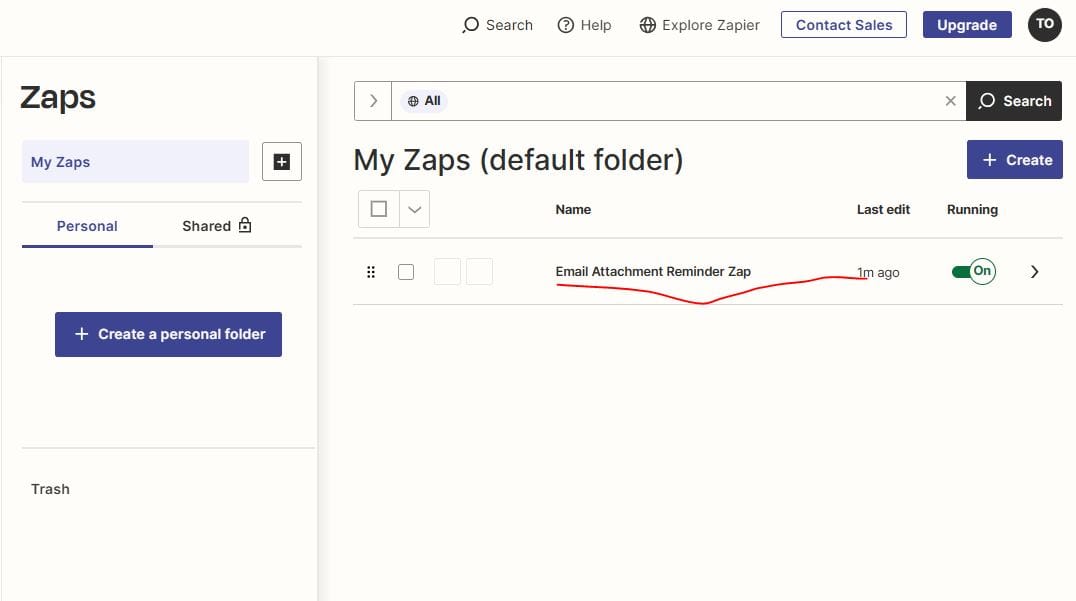Open the Email Attachment Reminder Zap by name
Image resolution: width=1076 pixels, height=601 pixels.
click(x=653, y=271)
